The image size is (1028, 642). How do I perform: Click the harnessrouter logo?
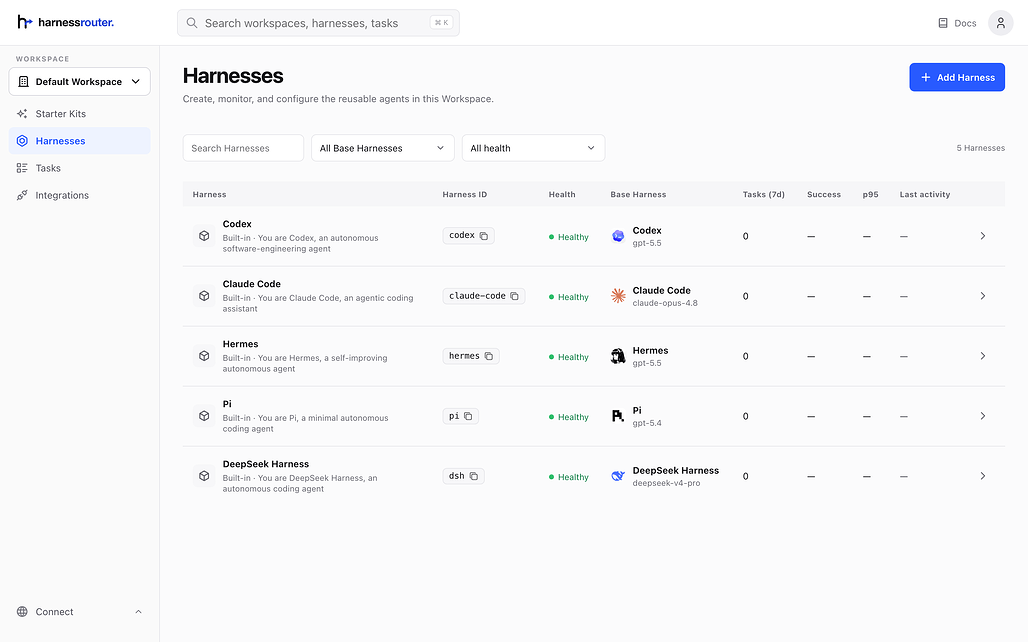(65, 22)
